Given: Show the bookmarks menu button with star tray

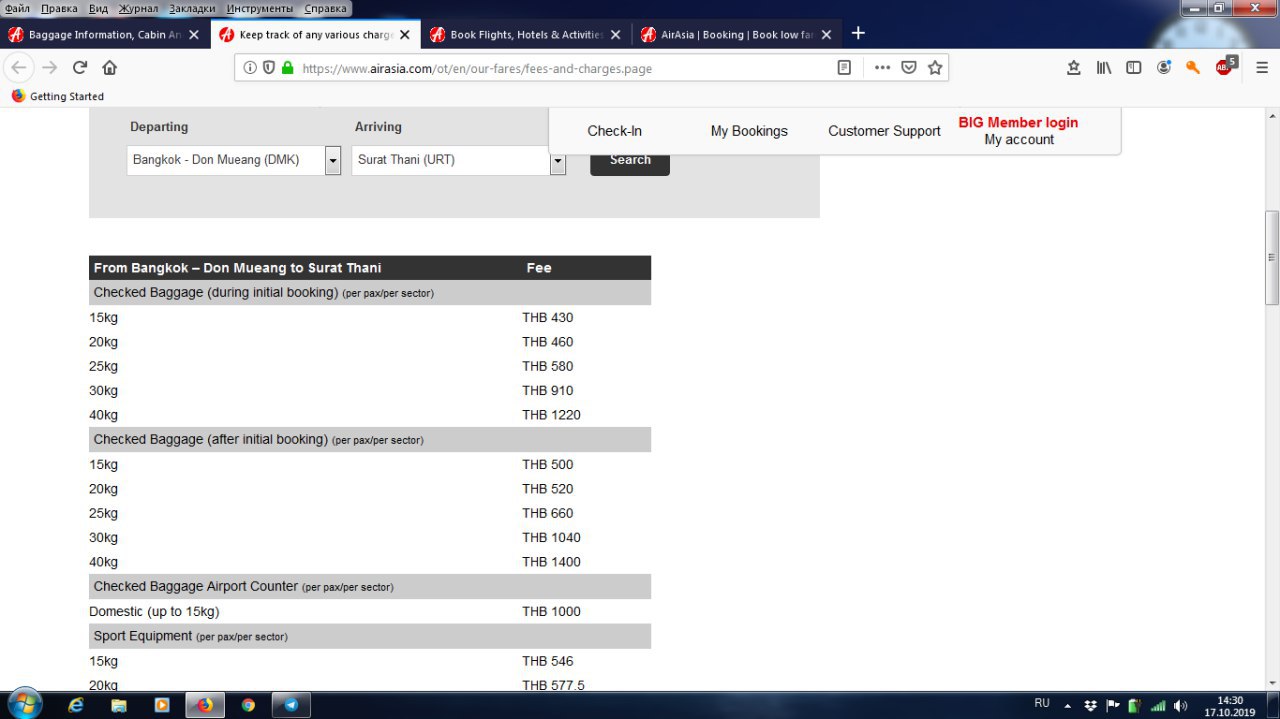Looking at the screenshot, I should 1074,68.
